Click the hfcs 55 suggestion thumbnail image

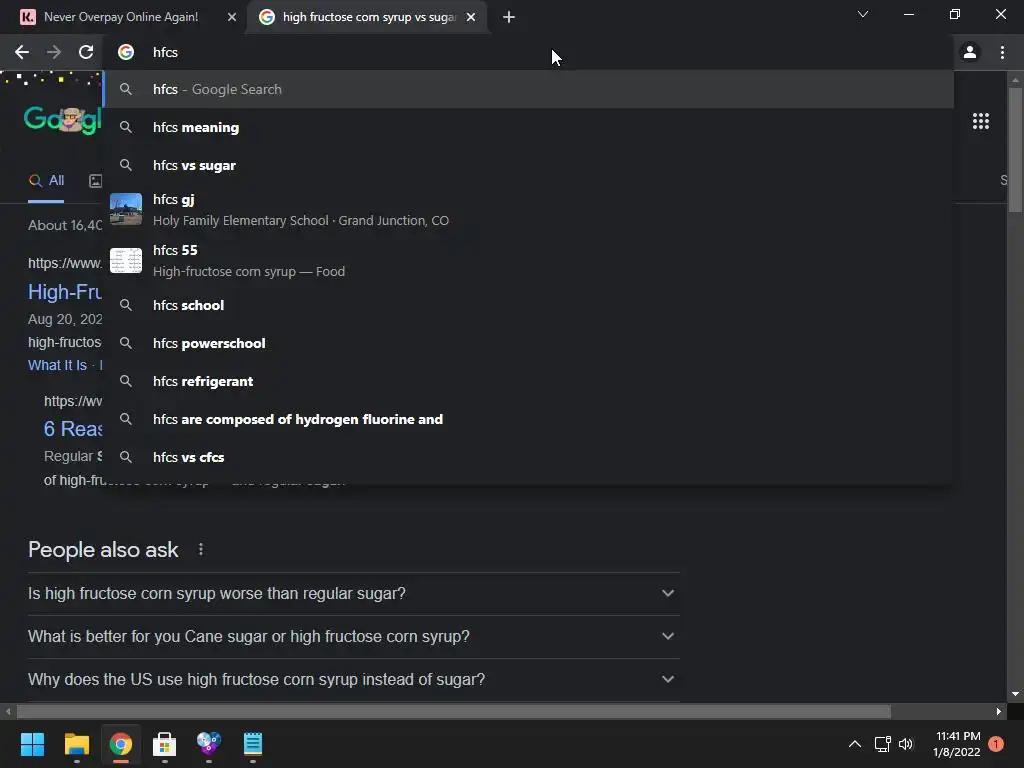tap(126, 260)
